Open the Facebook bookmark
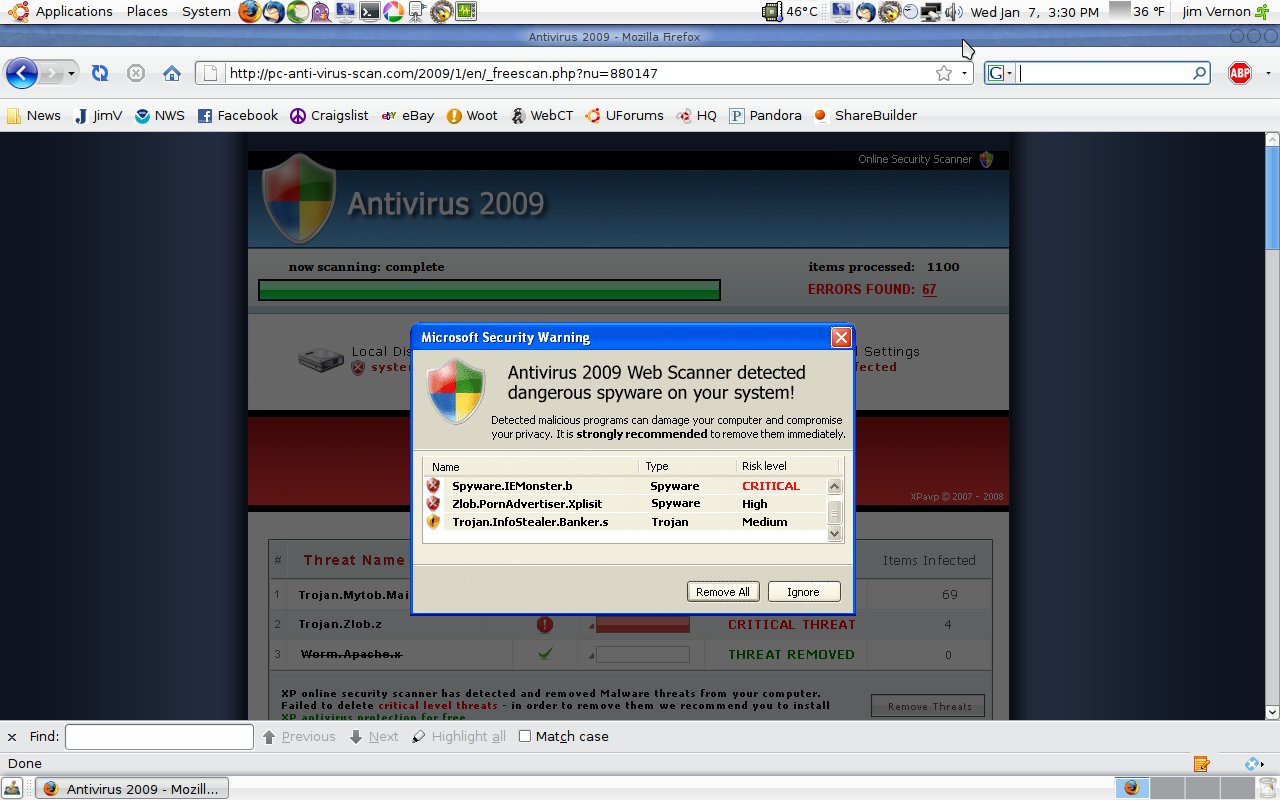 [238, 115]
